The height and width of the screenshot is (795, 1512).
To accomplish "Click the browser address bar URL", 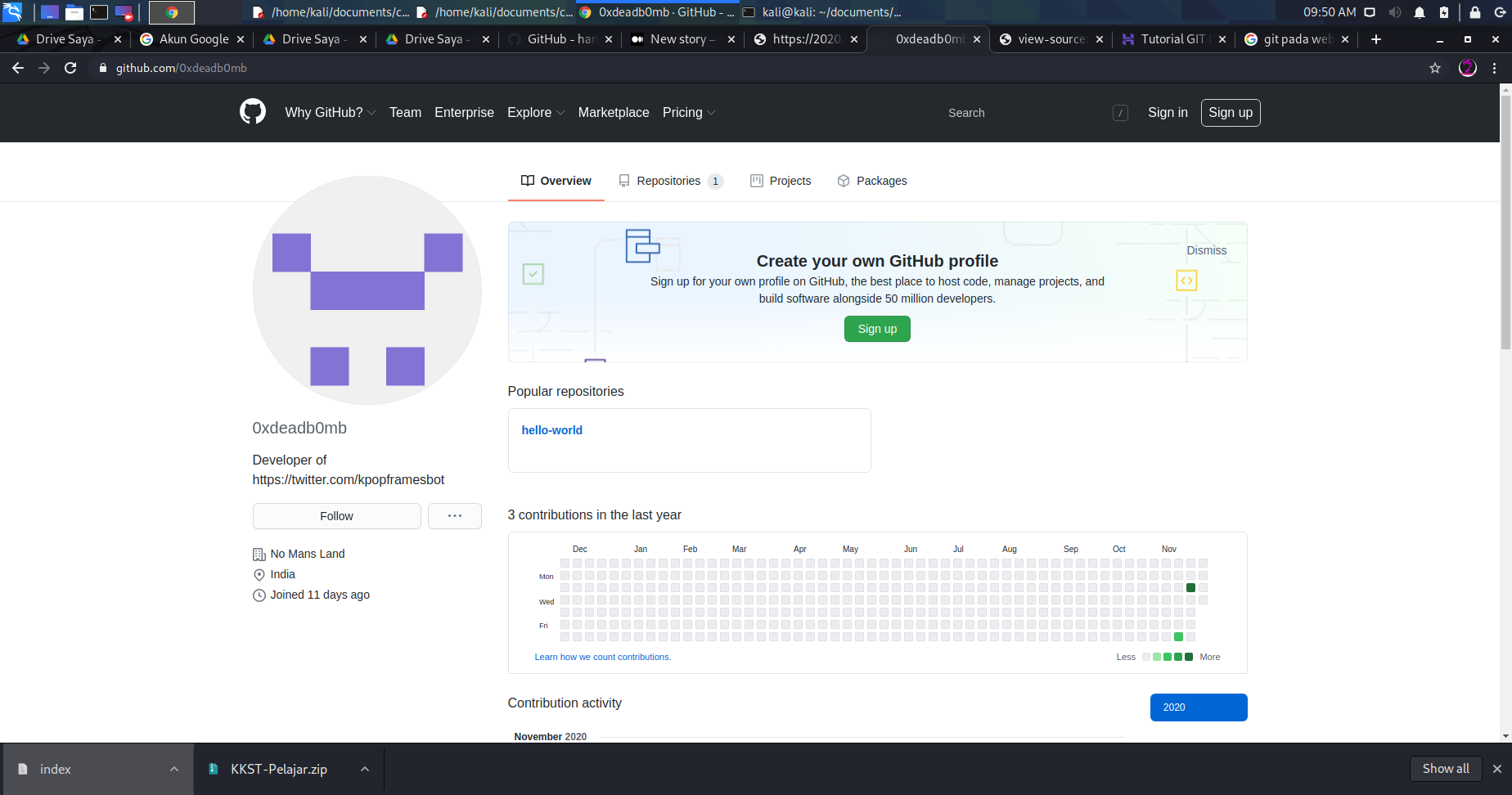I will point(182,68).
